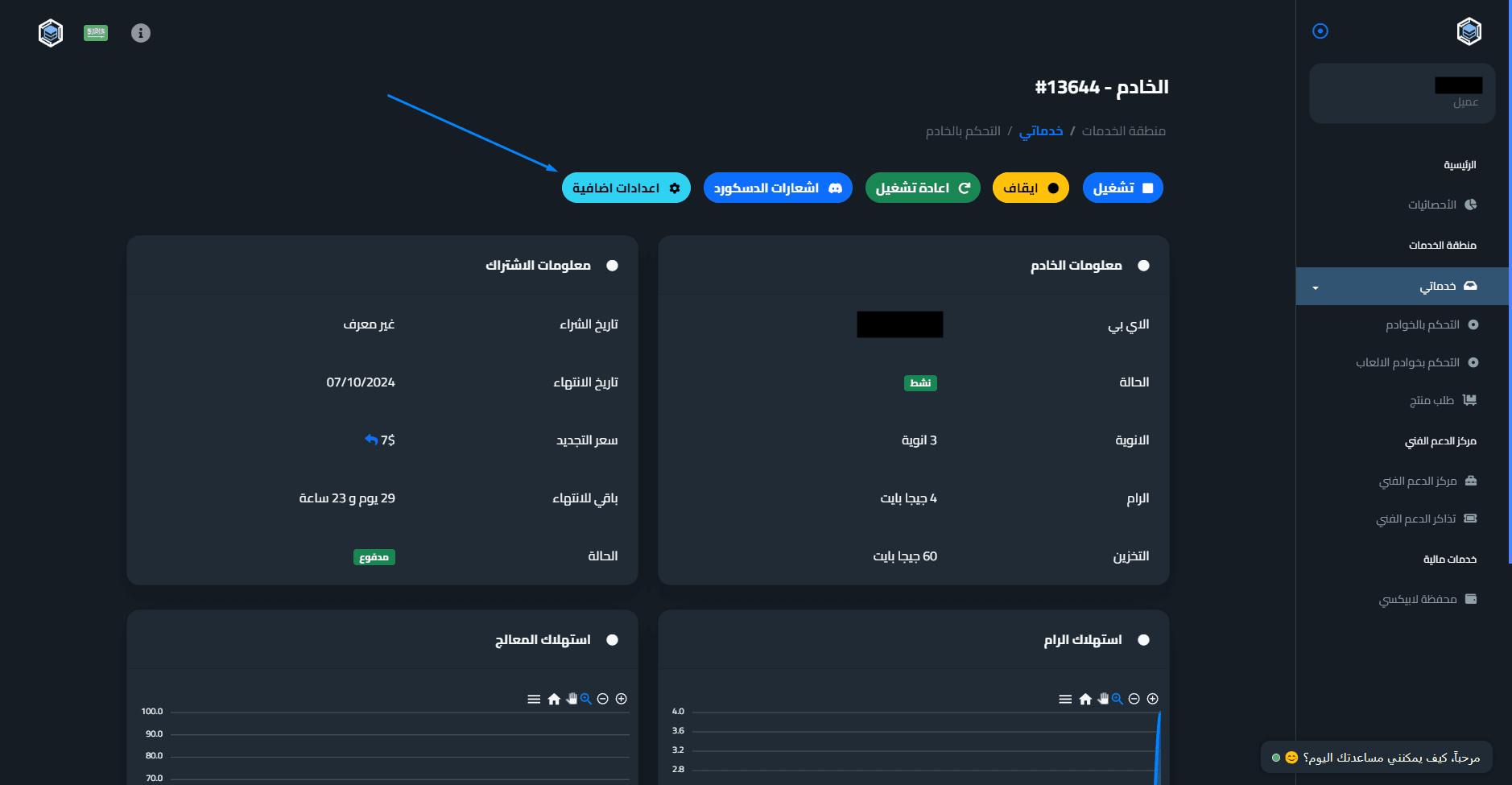Click blue renewal arrow next to 7$
The image size is (1512, 785).
point(371,440)
